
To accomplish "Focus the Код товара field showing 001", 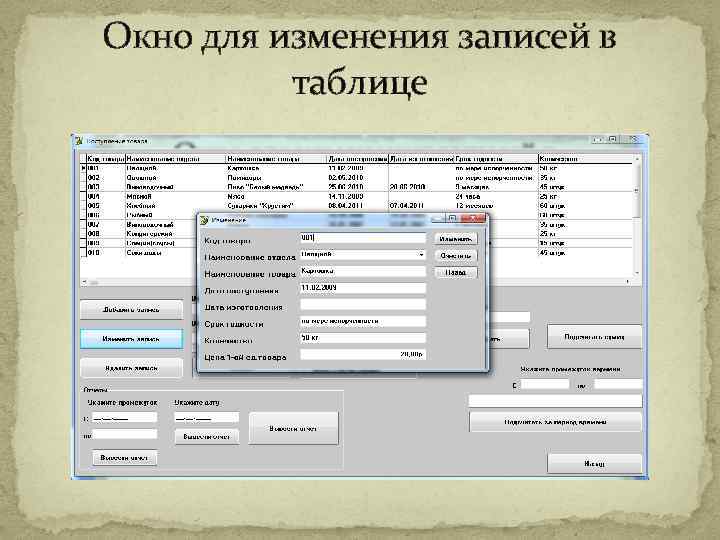I will pyautogui.click(x=363, y=238).
